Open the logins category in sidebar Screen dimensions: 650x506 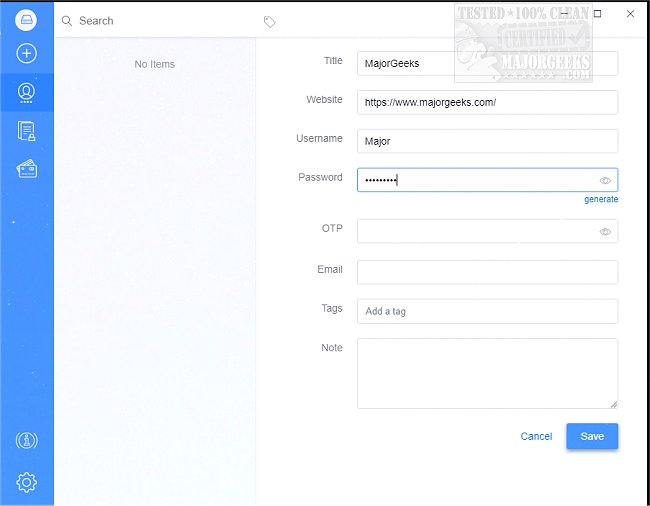coord(26,92)
